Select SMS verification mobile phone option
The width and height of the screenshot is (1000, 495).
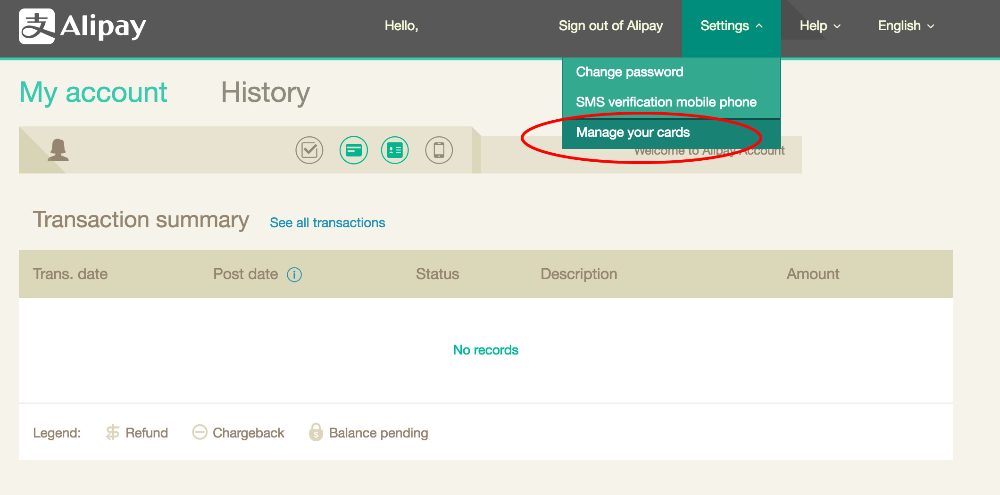pos(671,102)
